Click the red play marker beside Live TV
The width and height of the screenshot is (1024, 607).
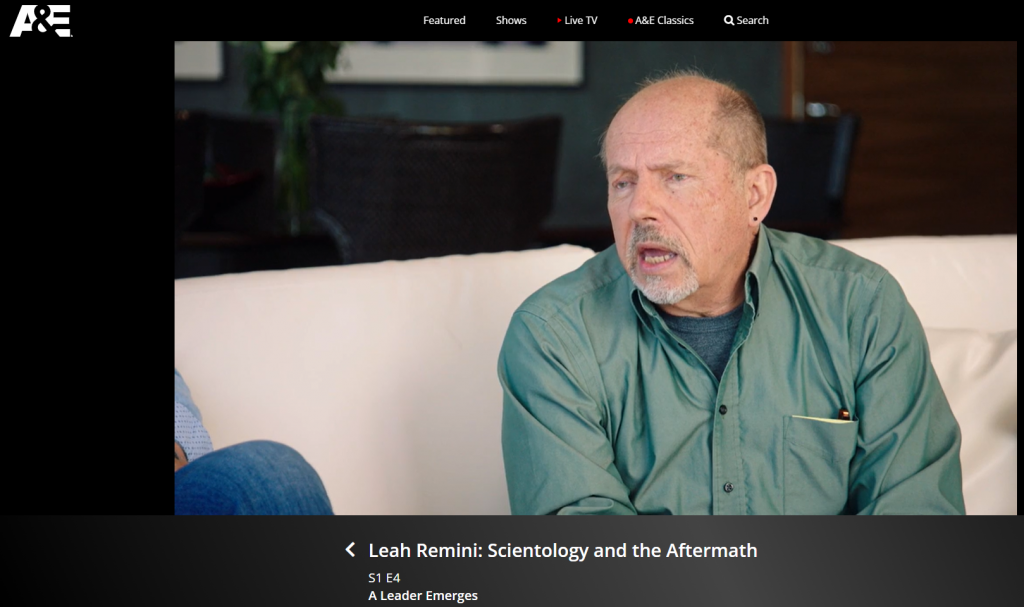point(559,20)
